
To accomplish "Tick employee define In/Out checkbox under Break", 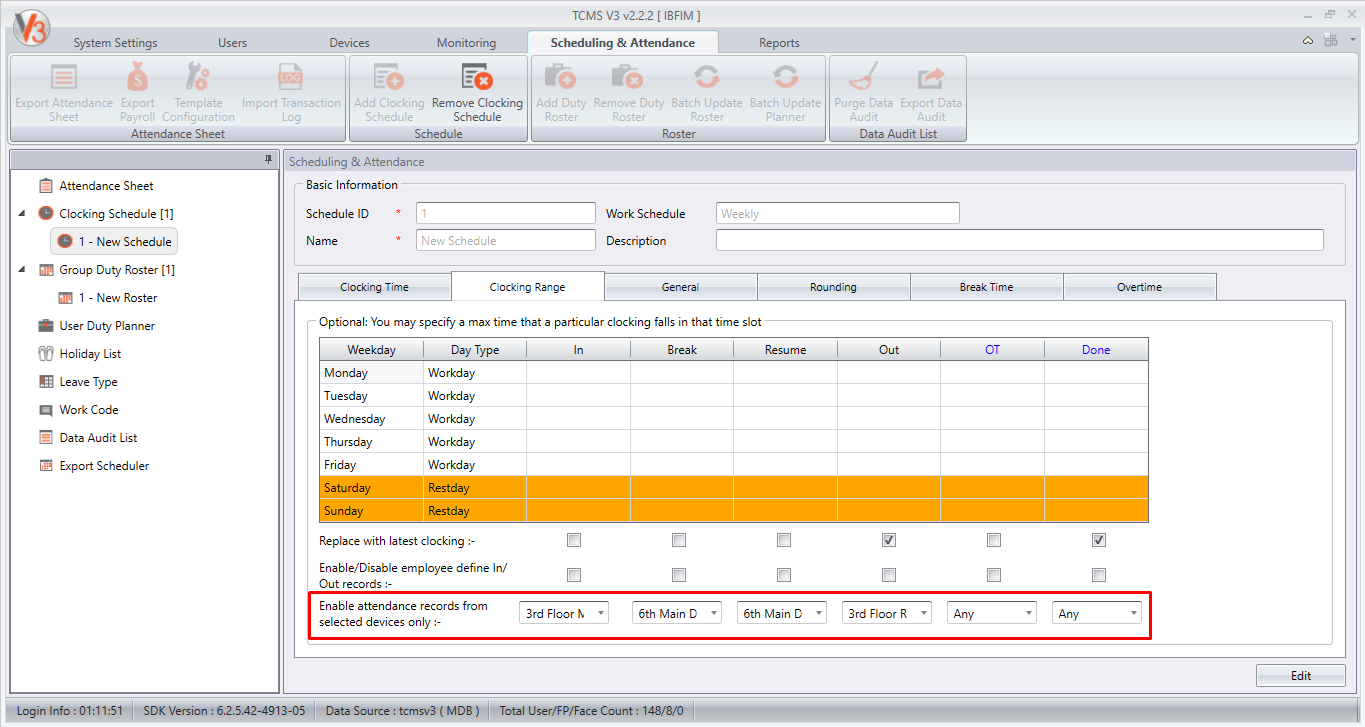I will 679,575.
